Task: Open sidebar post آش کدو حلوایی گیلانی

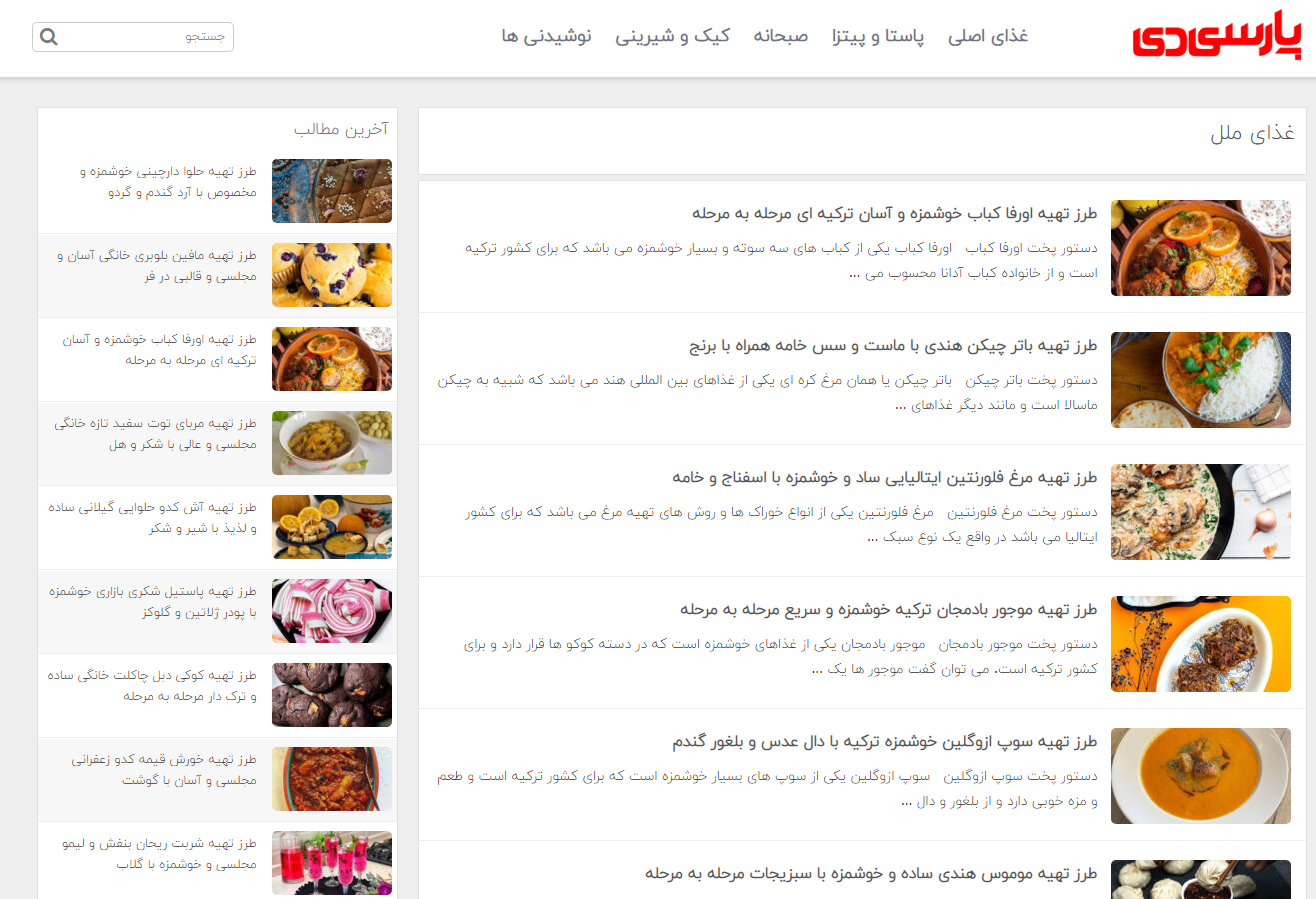Action: (153, 518)
